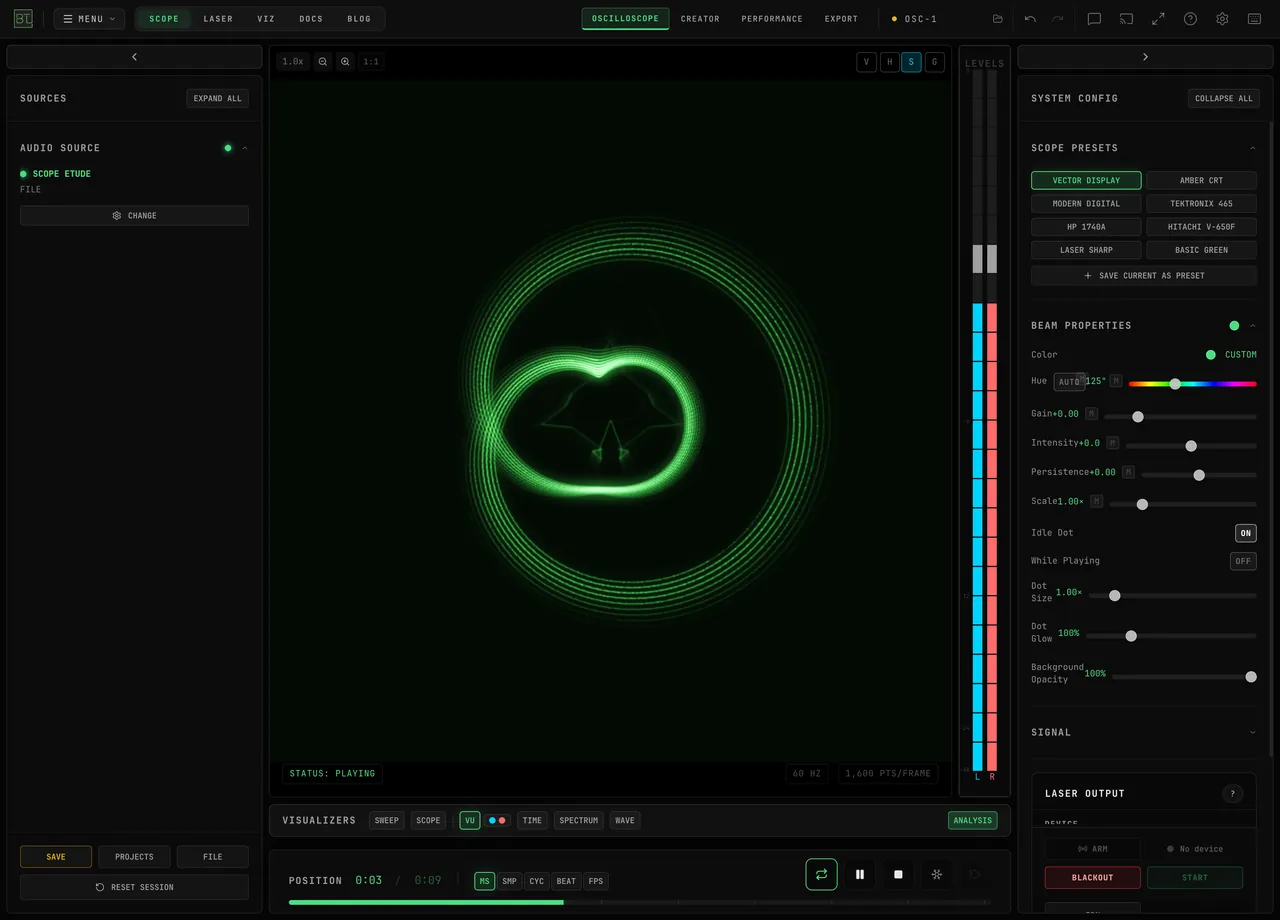The image size is (1280, 920).
Task: Collapse the right panel with the chevron
Action: [x=1145, y=57]
